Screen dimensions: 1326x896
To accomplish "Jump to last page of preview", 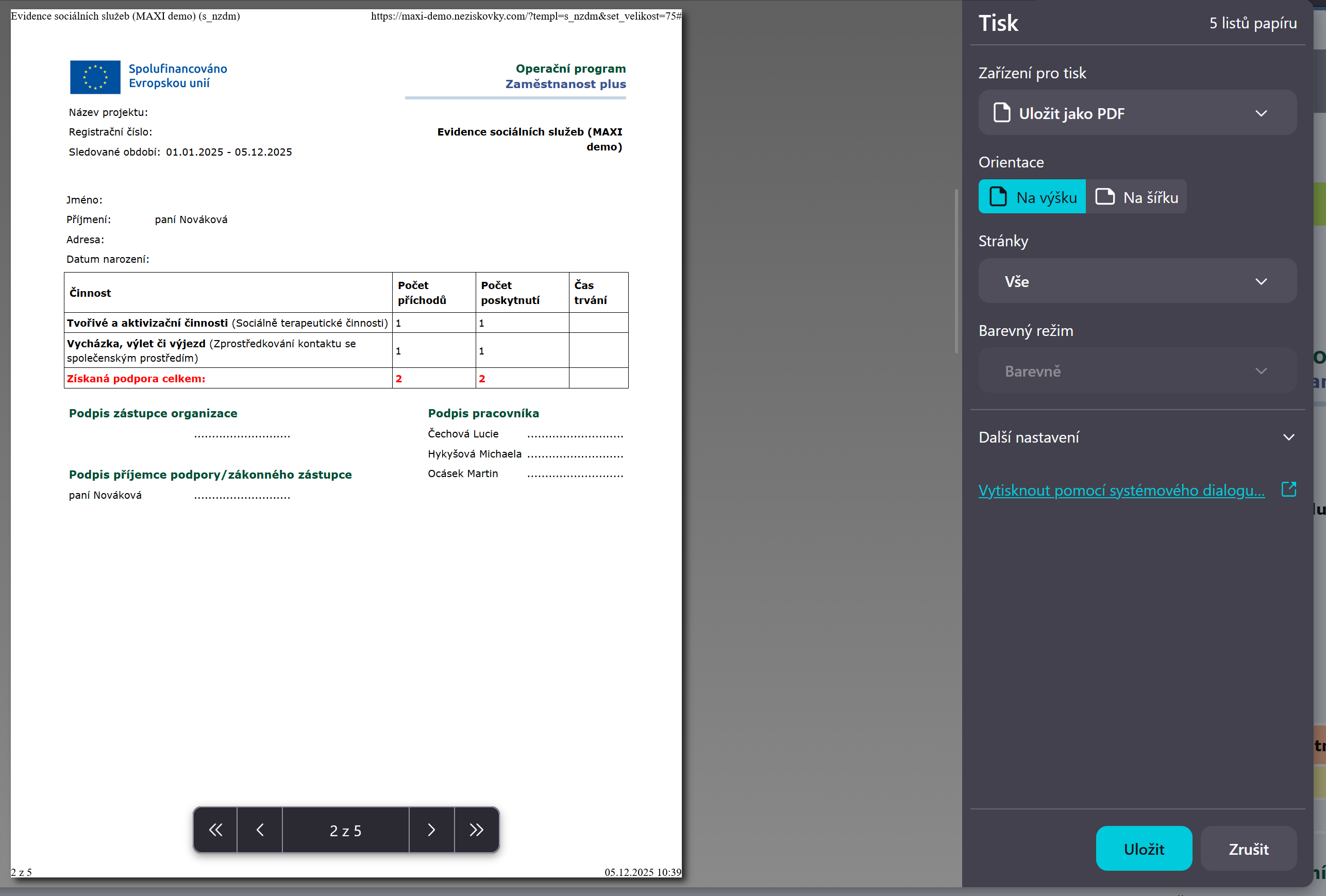I will pyautogui.click(x=476, y=830).
